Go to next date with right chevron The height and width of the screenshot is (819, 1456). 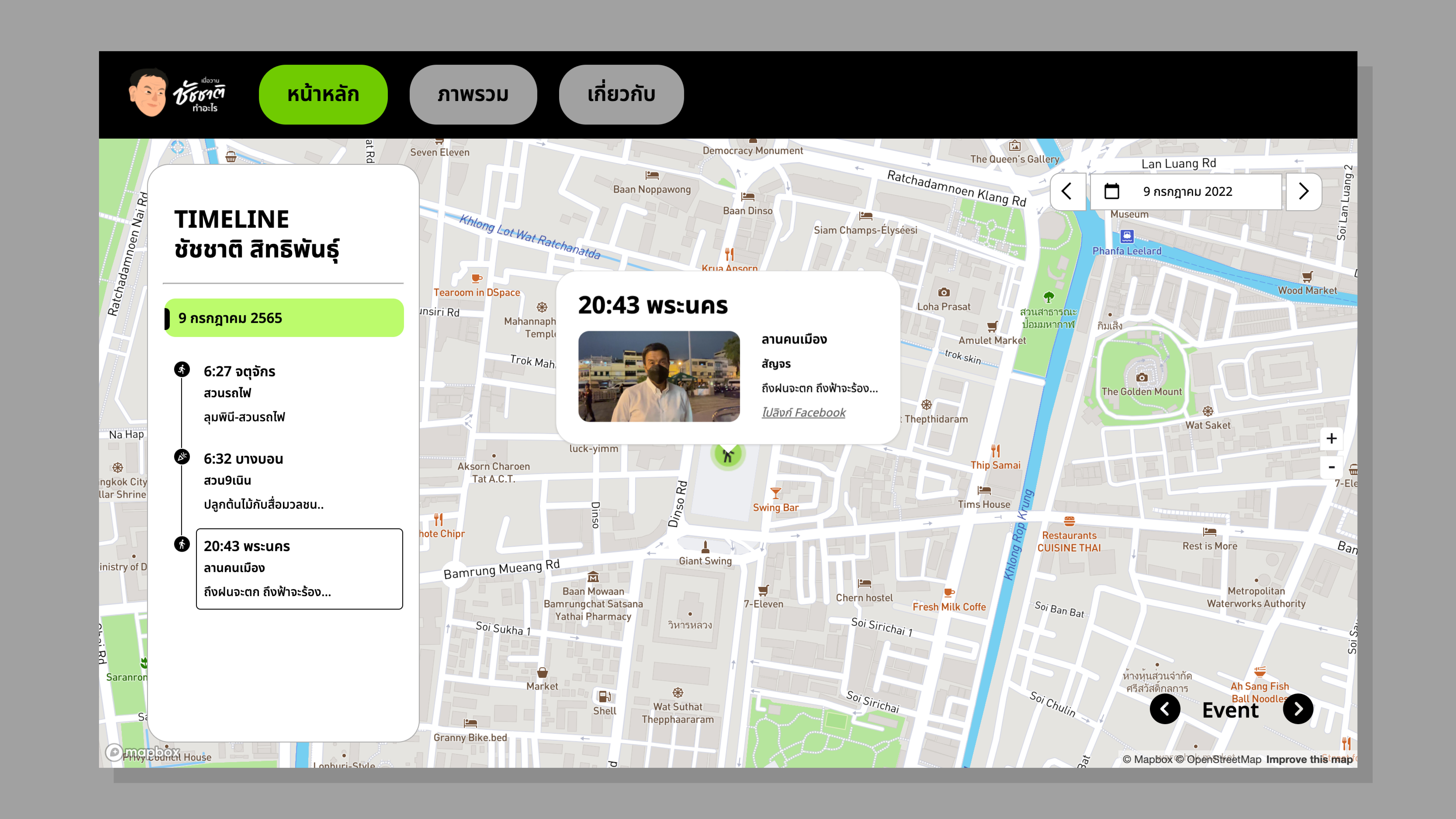click(1304, 192)
